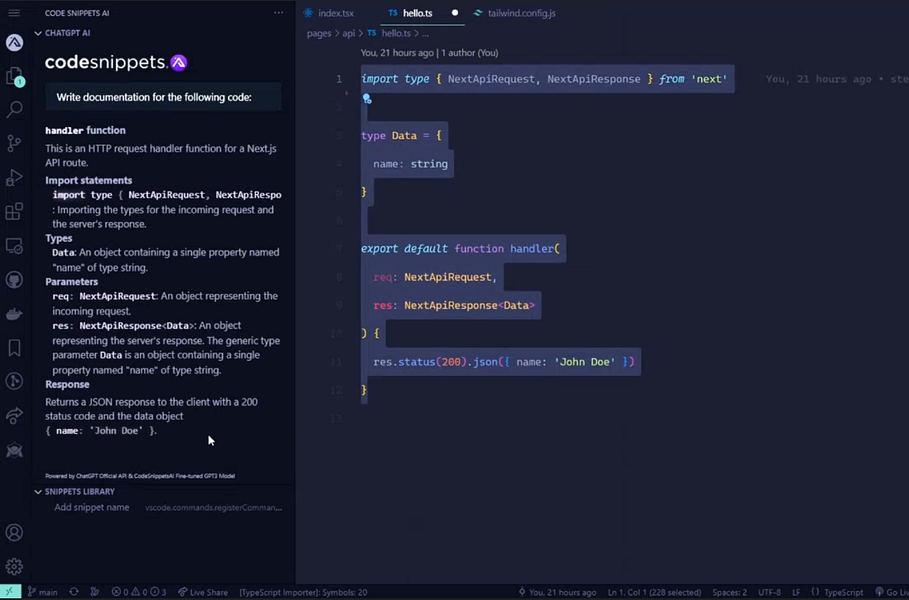
Task: Open the Git Graph circular icon
Action: click(14, 381)
